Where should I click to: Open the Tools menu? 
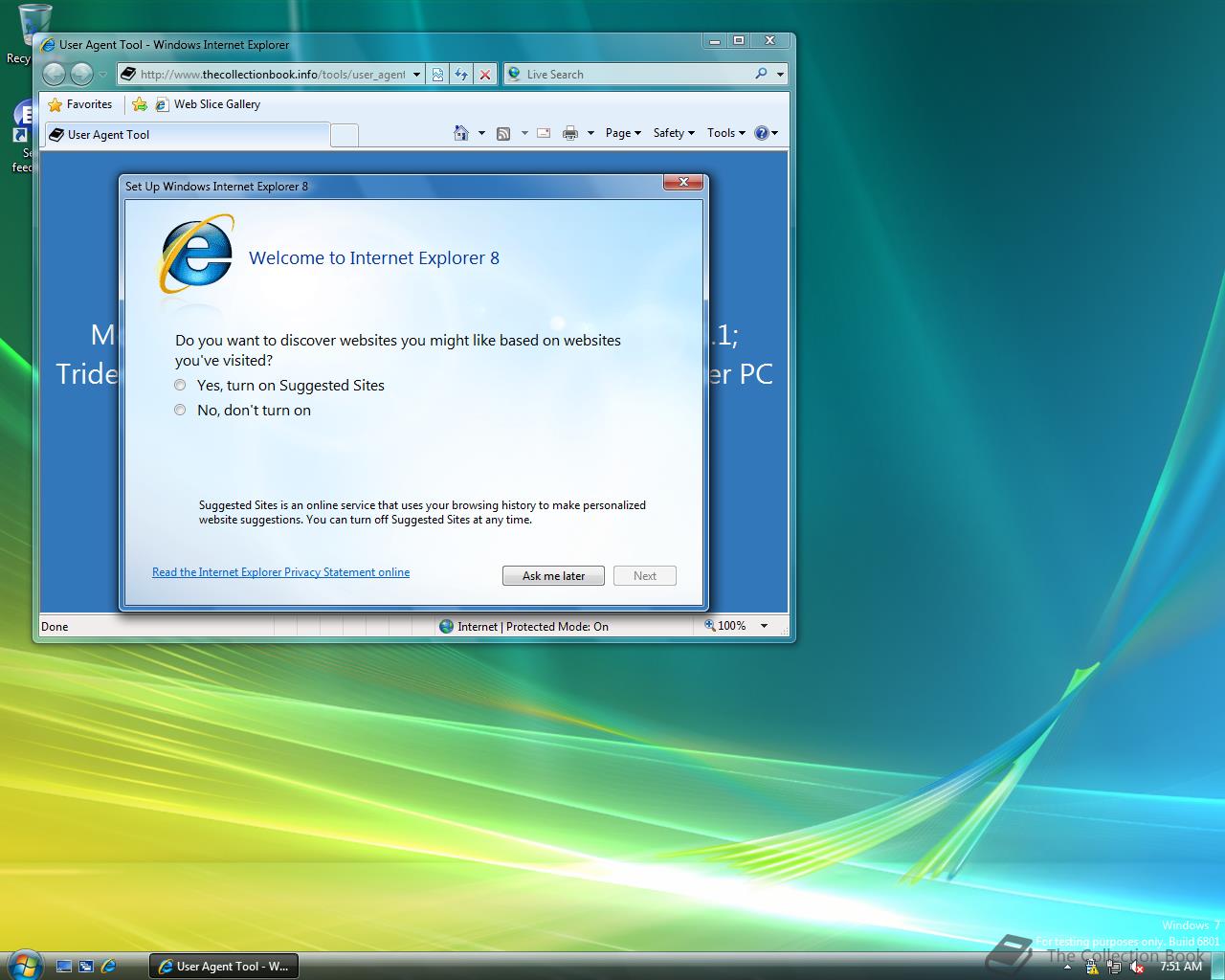(x=725, y=133)
